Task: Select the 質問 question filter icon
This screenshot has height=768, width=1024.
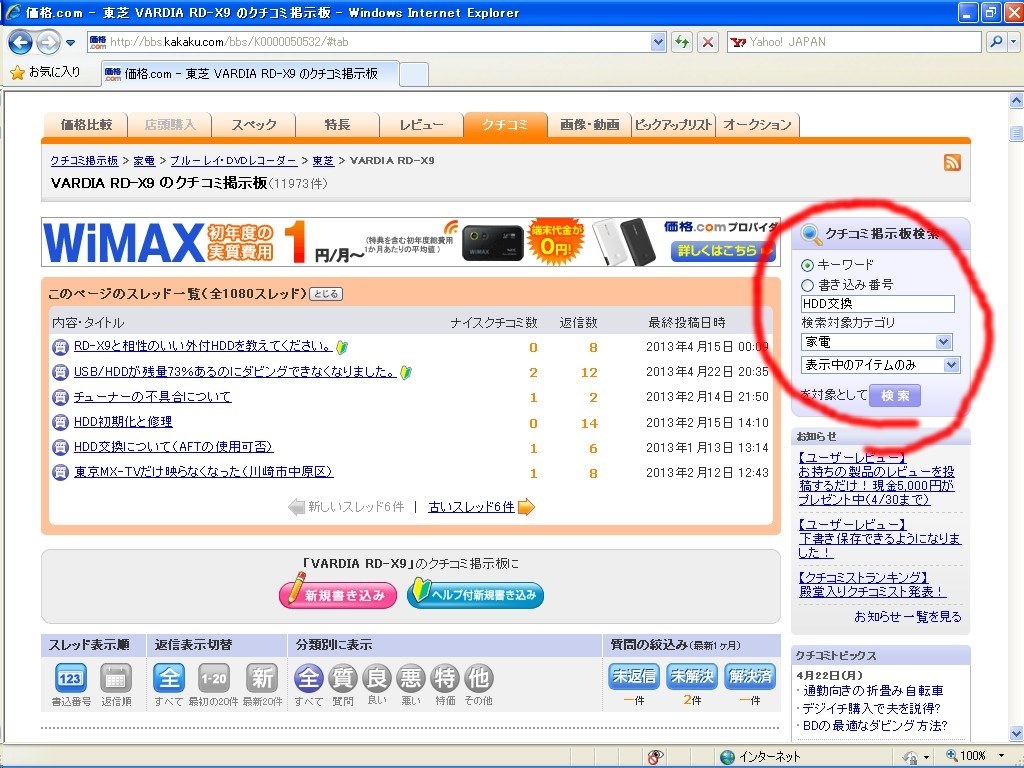Action: pos(342,678)
